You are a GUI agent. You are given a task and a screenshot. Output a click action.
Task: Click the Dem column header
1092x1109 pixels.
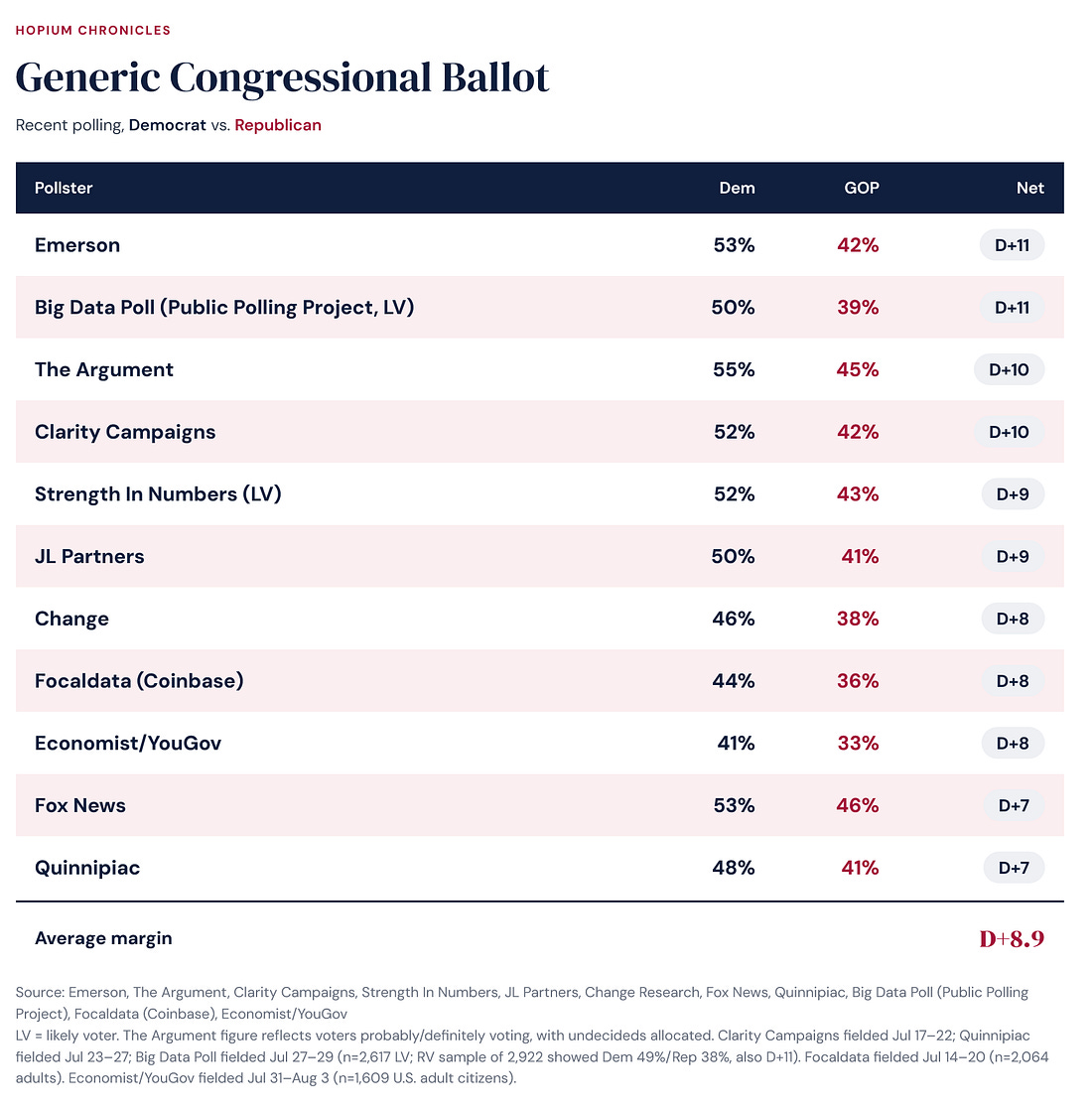click(x=737, y=188)
